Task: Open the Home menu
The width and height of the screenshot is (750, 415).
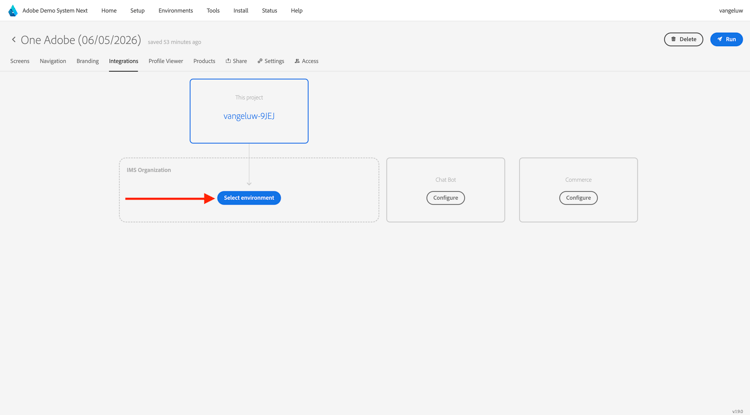Action: point(109,11)
